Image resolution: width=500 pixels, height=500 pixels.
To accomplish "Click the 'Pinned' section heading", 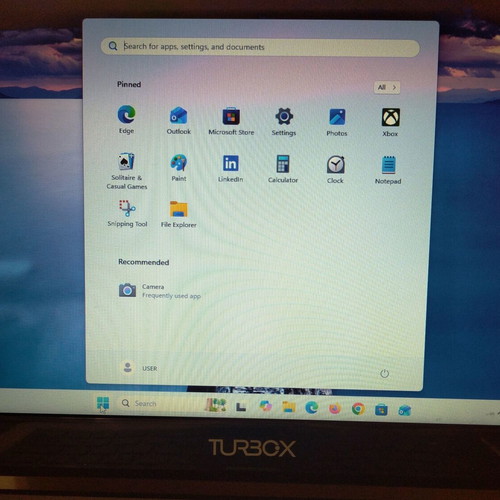I will click(129, 84).
